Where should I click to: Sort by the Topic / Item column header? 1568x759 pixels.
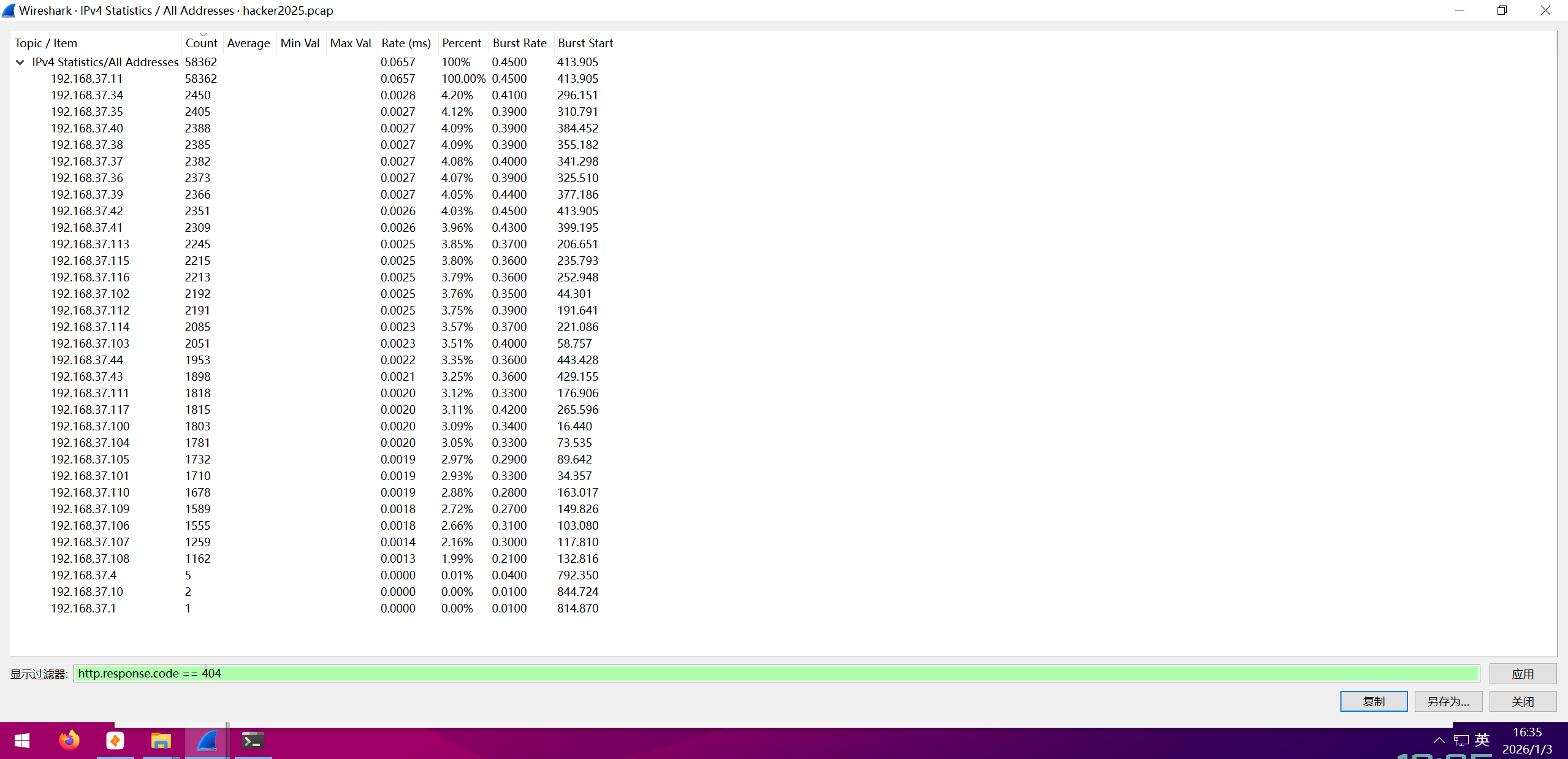(46, 43)
